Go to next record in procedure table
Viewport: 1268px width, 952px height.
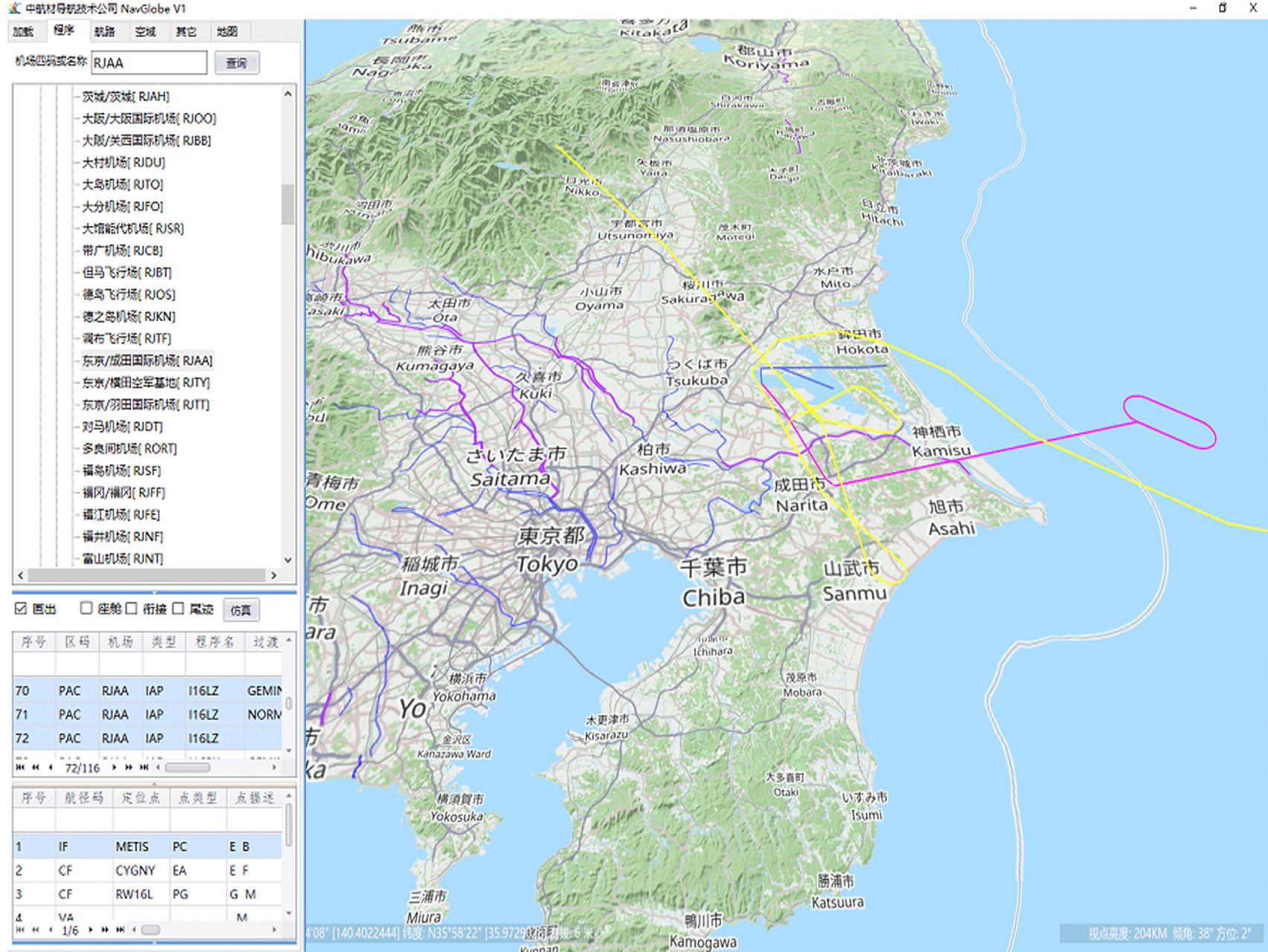click(114, 767)
